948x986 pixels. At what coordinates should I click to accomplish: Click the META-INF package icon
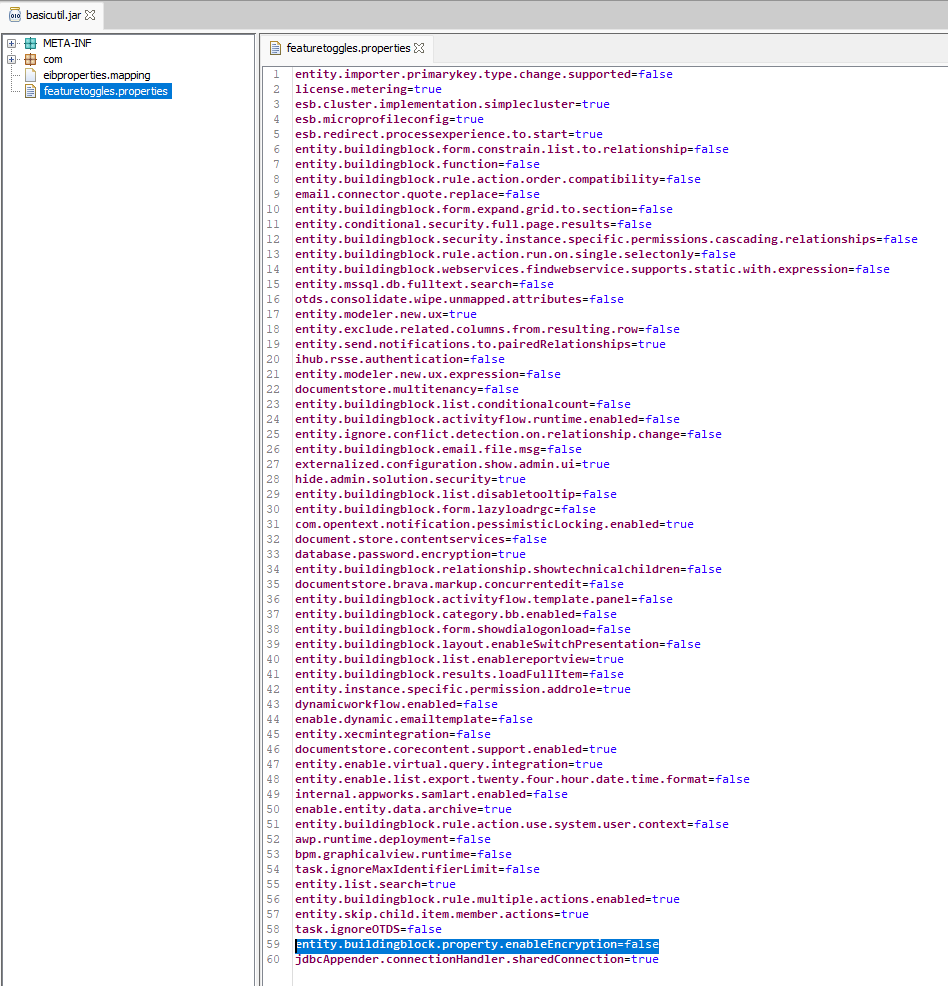pos(30,43)
